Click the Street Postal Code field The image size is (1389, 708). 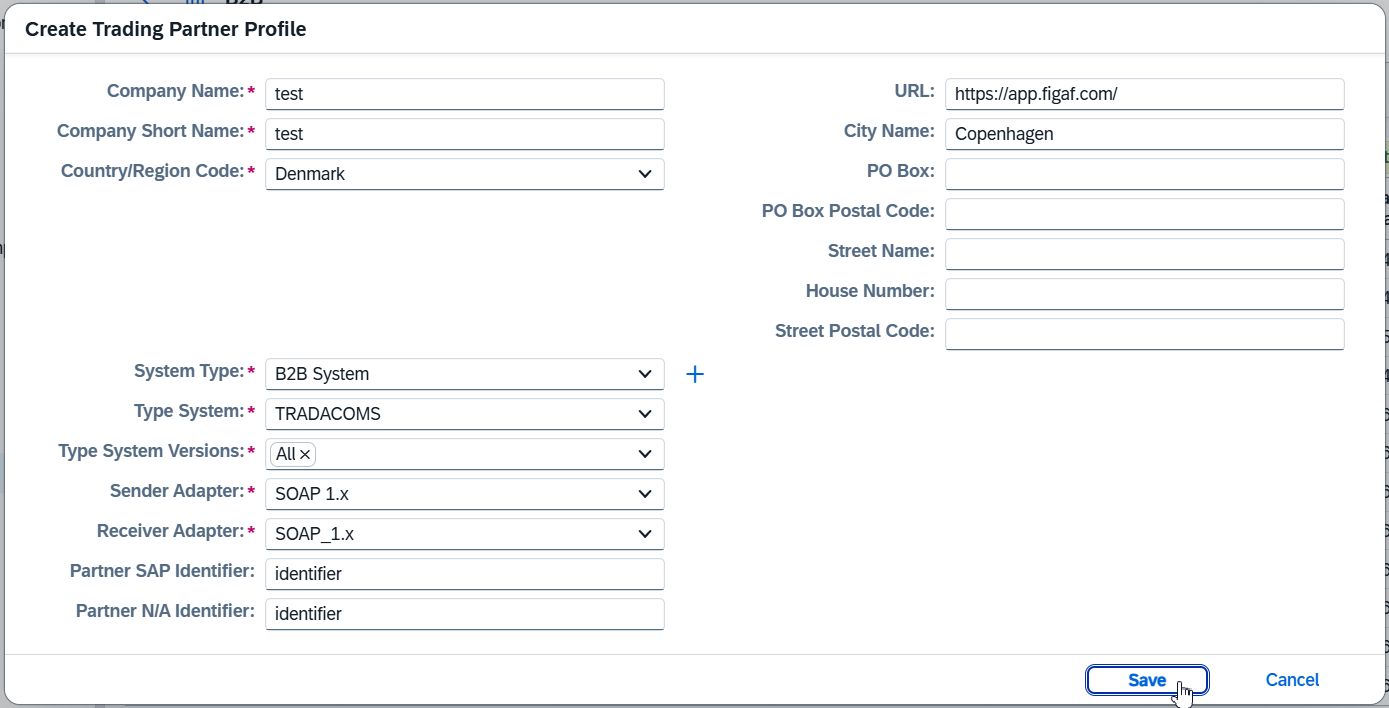point(1144,334)
